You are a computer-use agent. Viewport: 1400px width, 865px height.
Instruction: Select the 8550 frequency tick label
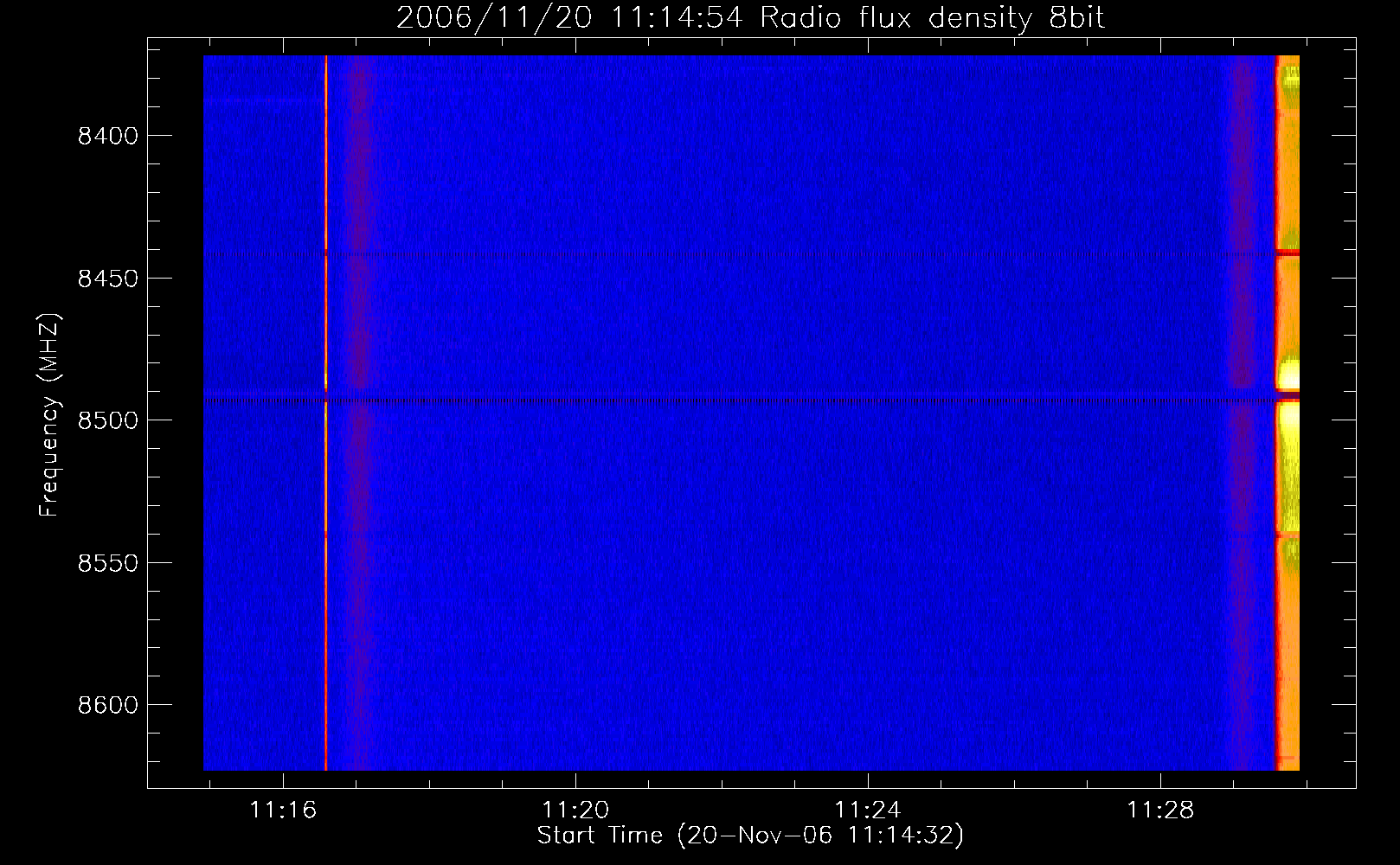click(108, 563)
